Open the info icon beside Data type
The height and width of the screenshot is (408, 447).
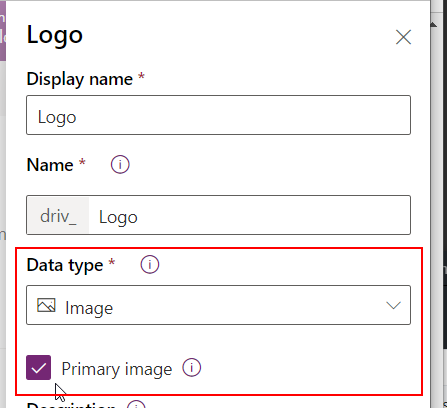pos(150,265)
